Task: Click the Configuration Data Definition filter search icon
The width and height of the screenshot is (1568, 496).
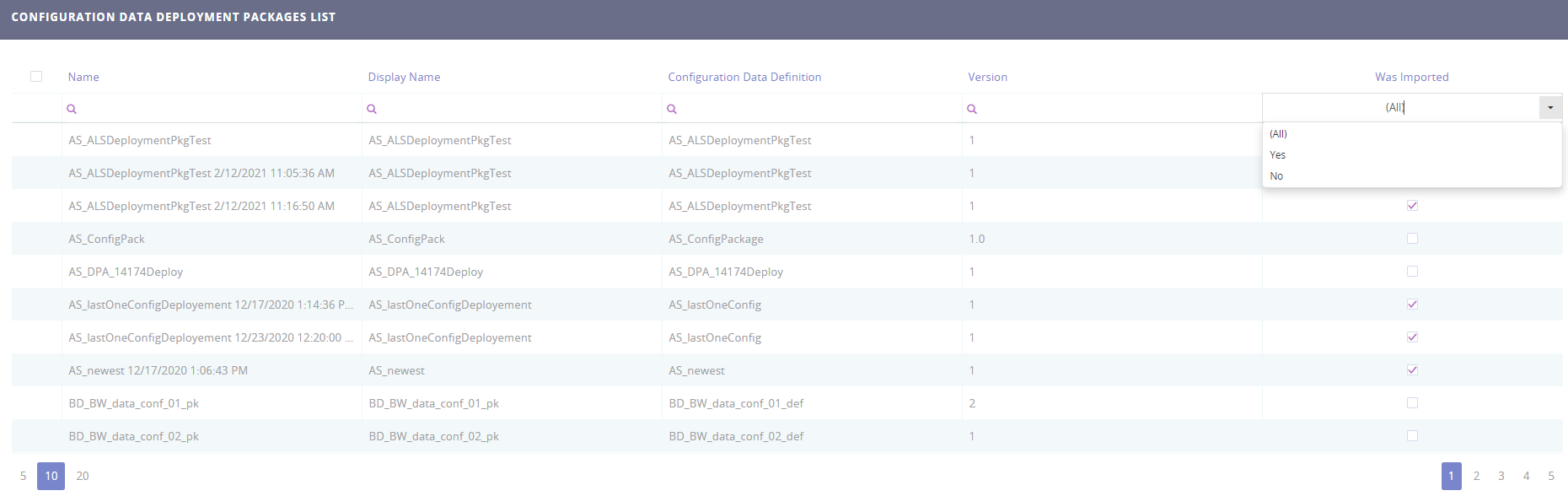Action: 672,109
